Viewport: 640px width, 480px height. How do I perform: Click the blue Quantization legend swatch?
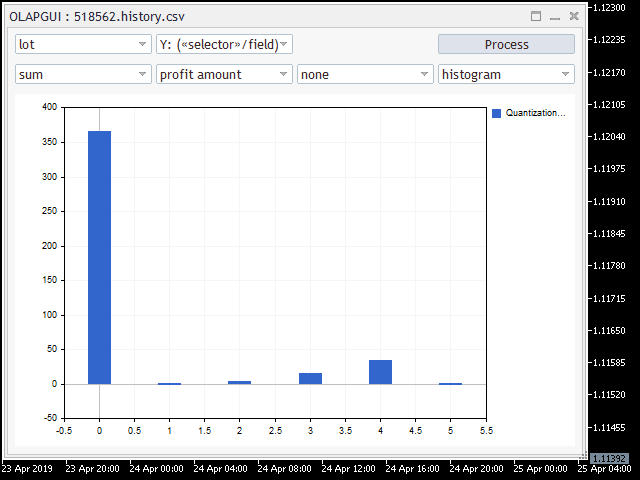pyautogui.click(x=496, y=113)
